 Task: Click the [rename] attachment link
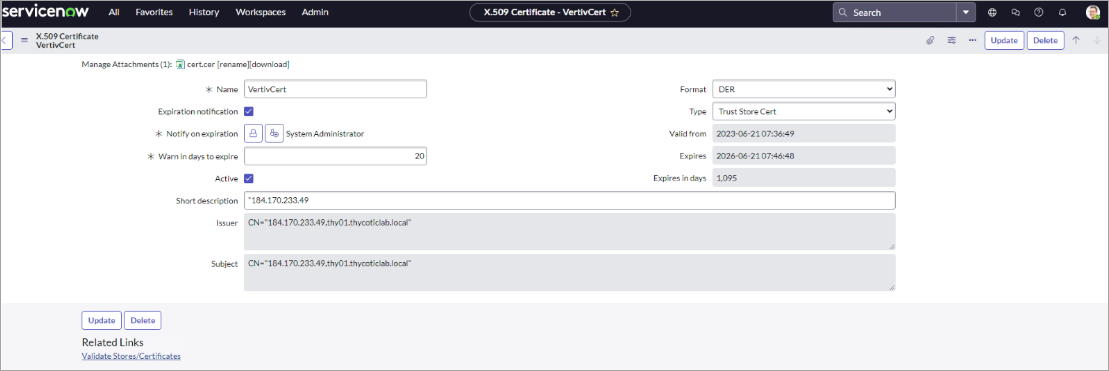click(x=232, y=64)
